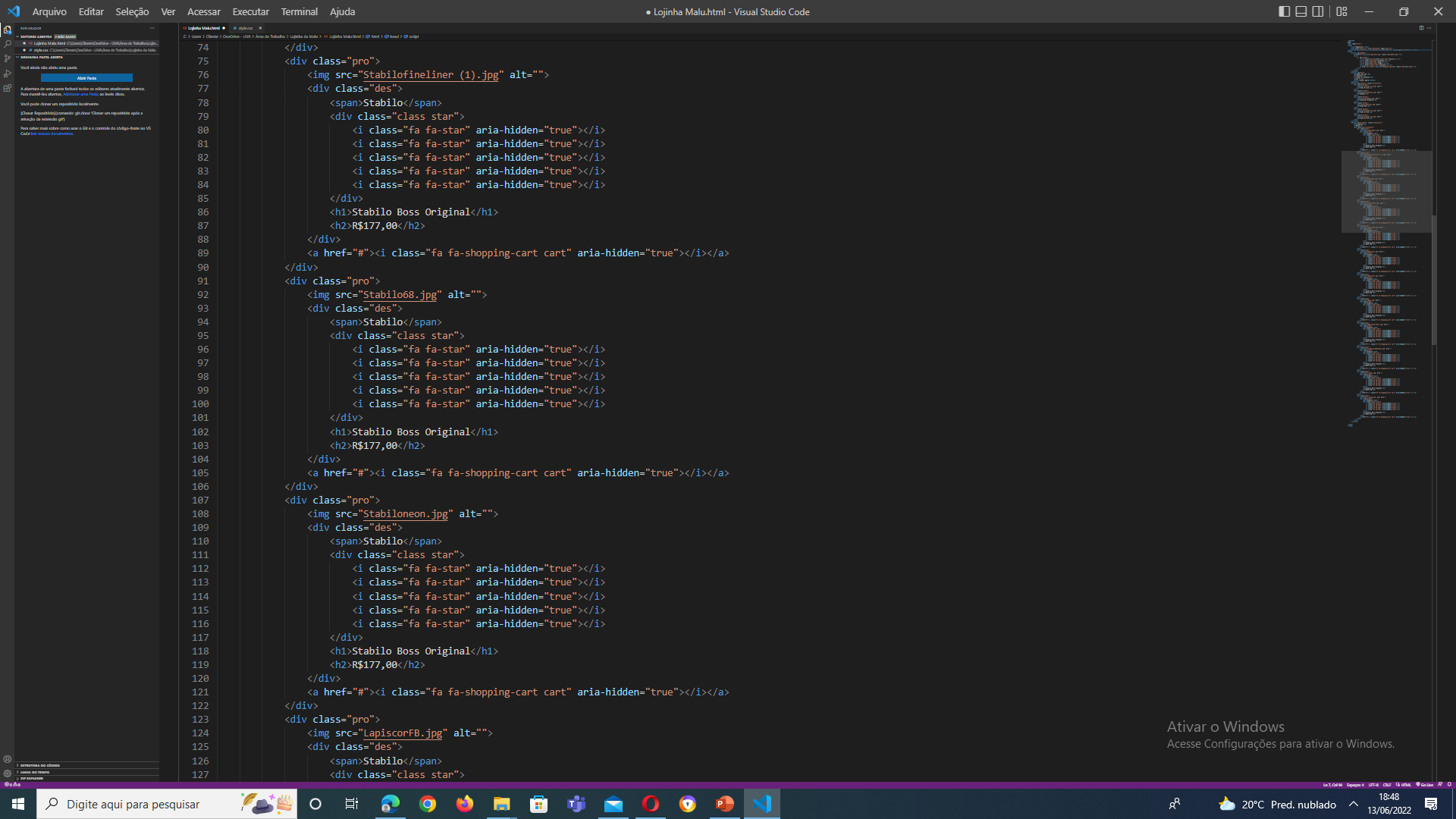Click leia nossos documentos link

52,133
